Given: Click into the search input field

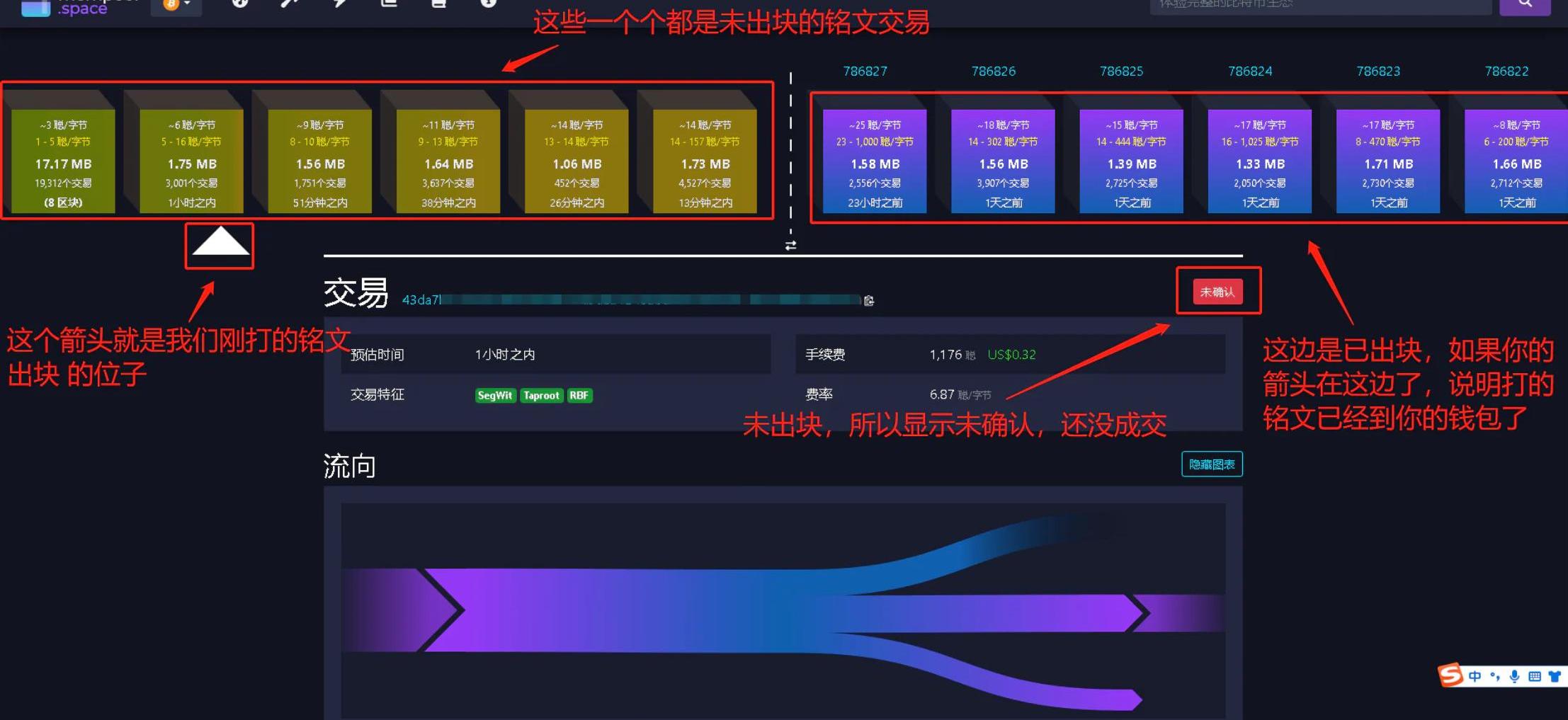Looking at the screenshot, I should pos(1317,6).
